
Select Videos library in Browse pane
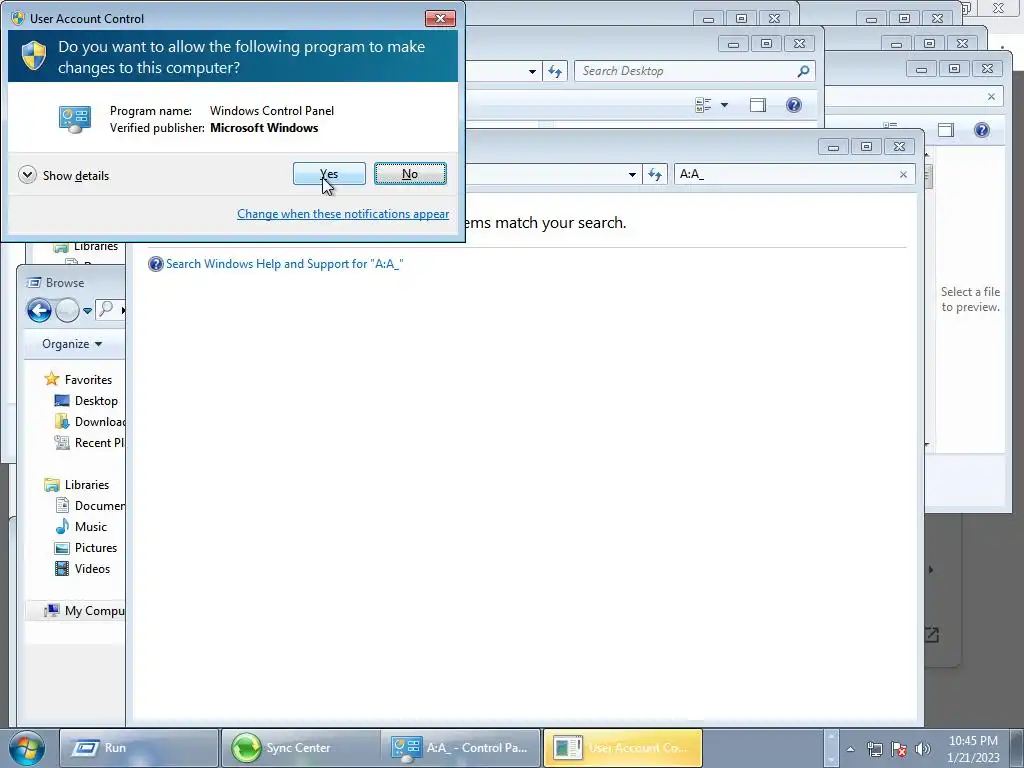tap(92, 568)
